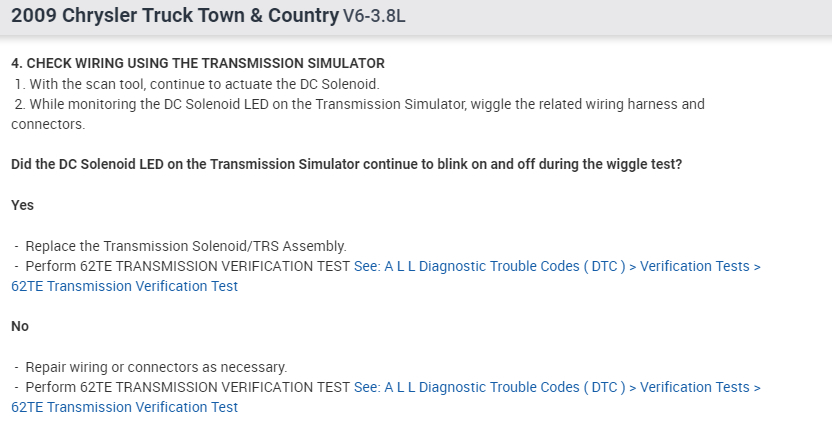
Task: Select the step 4 CHECK WIRING heading
Action: point(197,63)
